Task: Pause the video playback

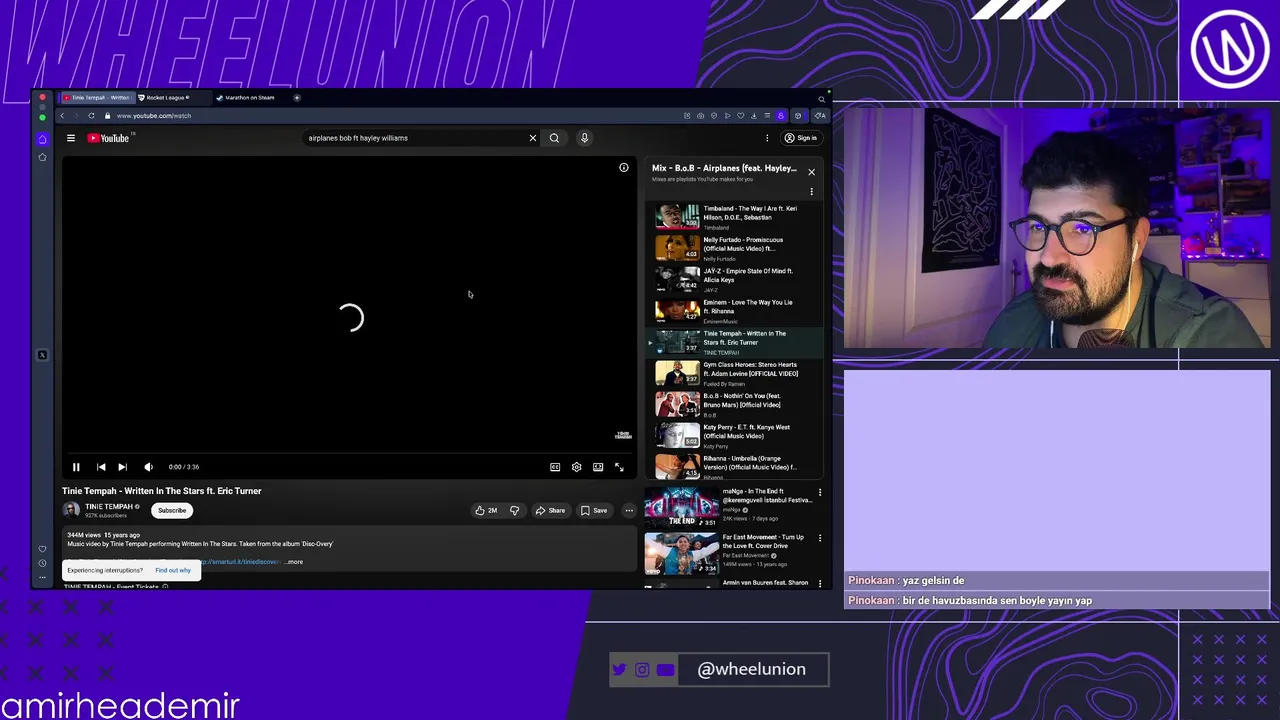Action: click(76, 467)
